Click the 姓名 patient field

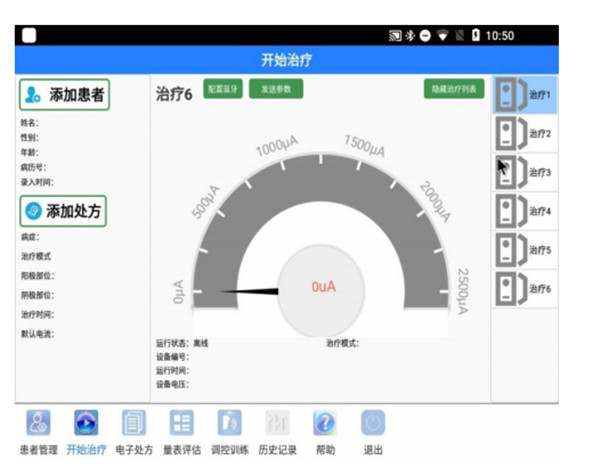pos(29,123)
